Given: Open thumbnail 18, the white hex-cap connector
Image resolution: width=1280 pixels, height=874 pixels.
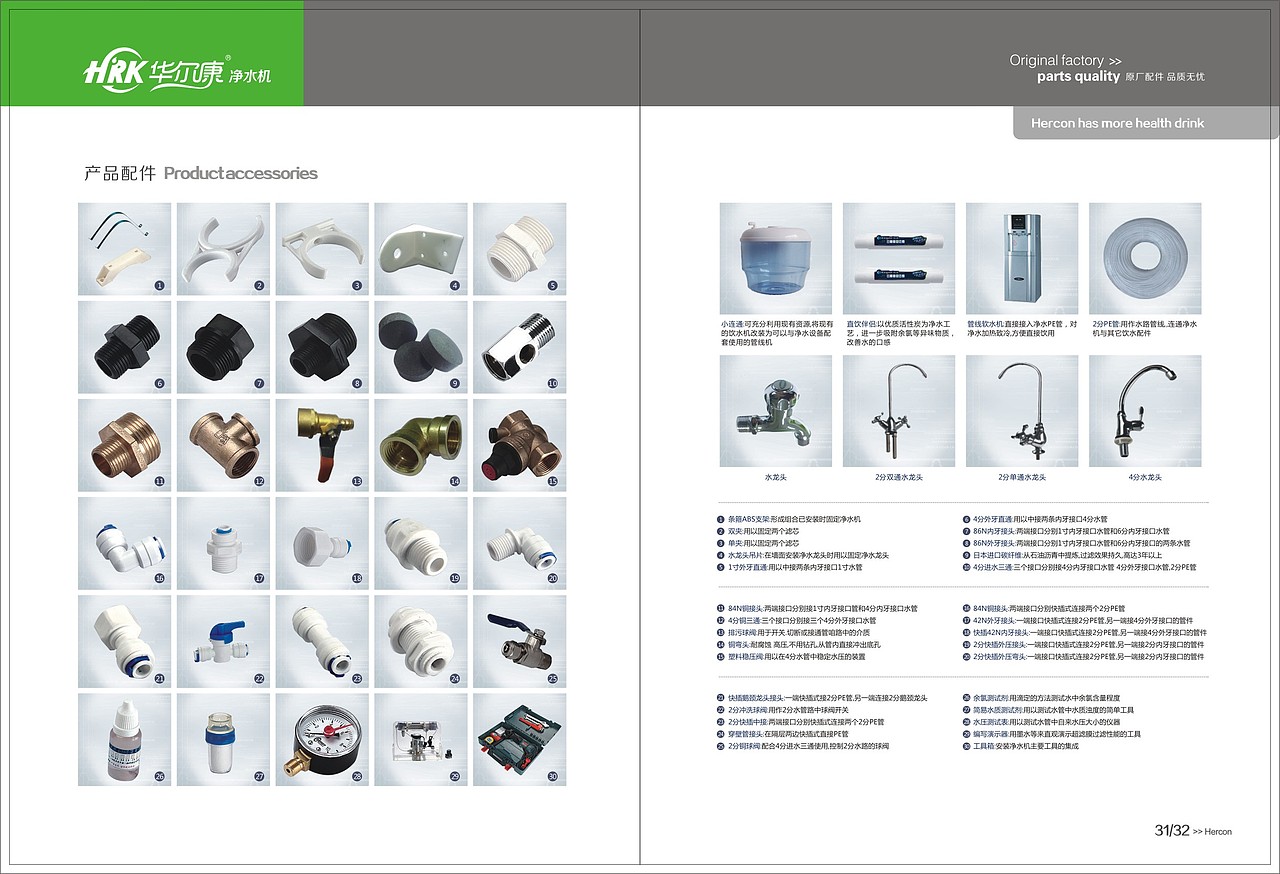Looking at the screenshot, I should [322, 543].
